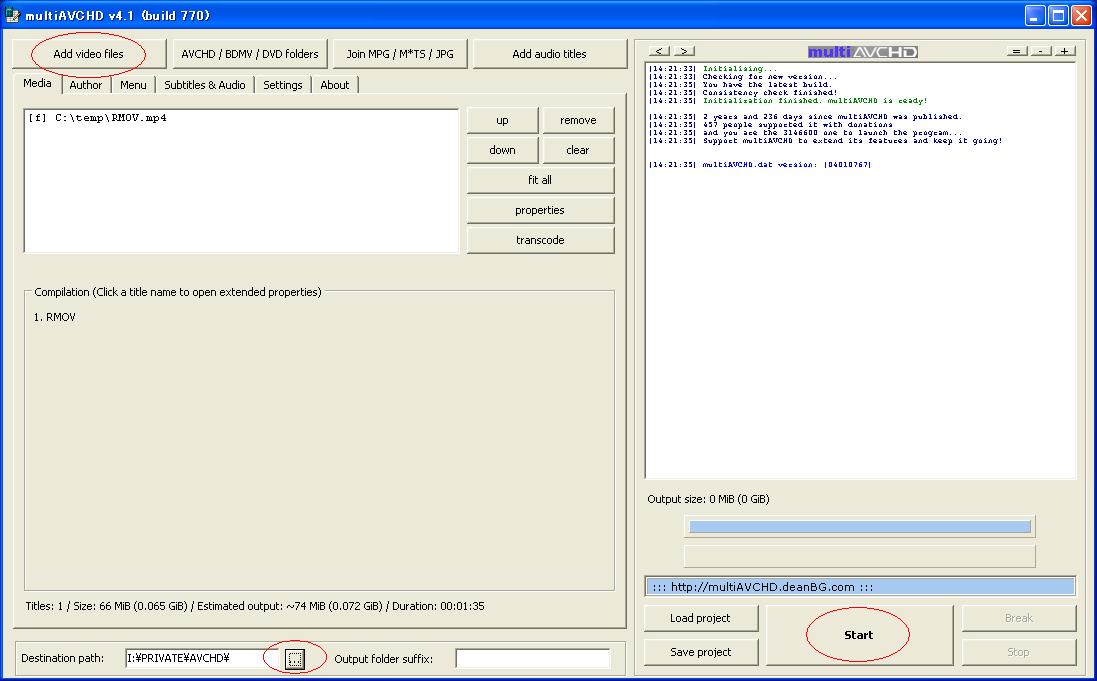Viewport: 1097px width, 681px height.
Task: Click the blue output size progress bar
Action: [859, 527]
